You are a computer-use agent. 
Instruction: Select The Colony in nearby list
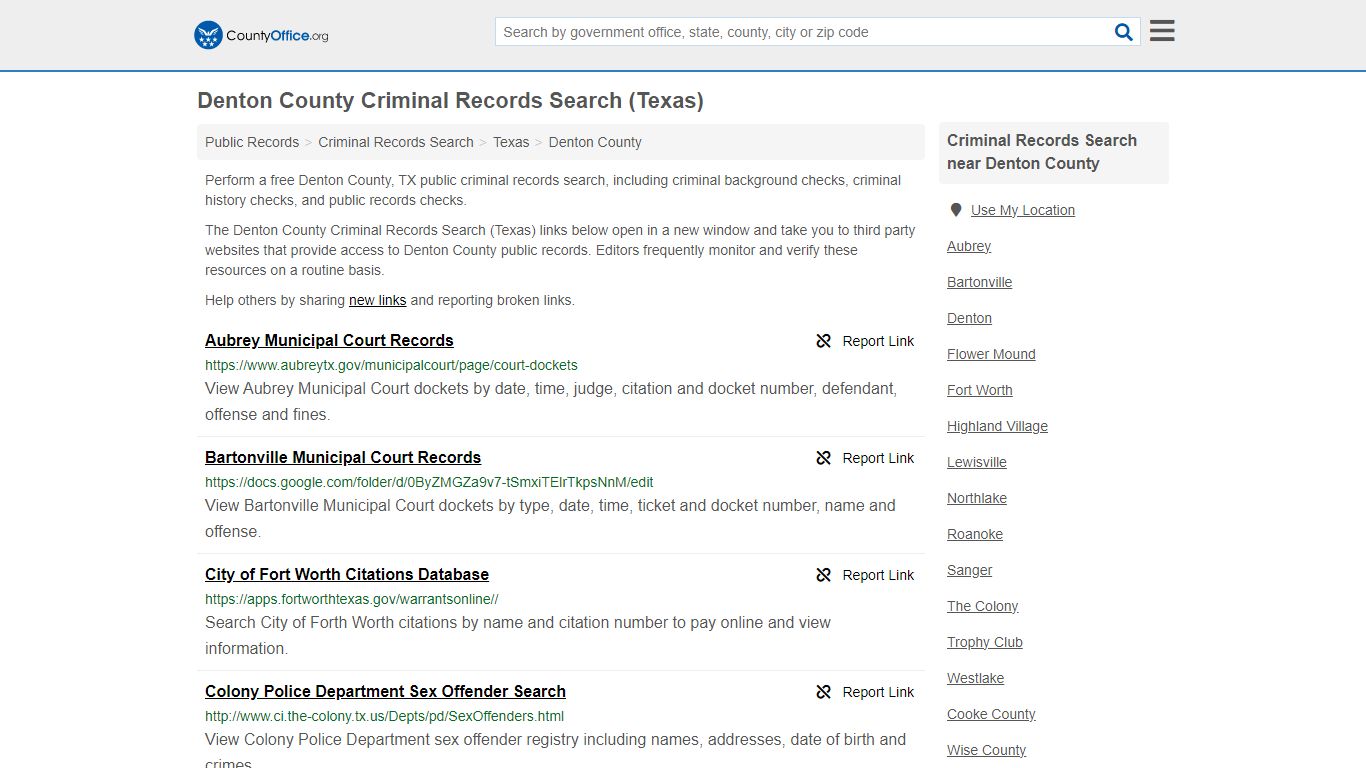983,606
